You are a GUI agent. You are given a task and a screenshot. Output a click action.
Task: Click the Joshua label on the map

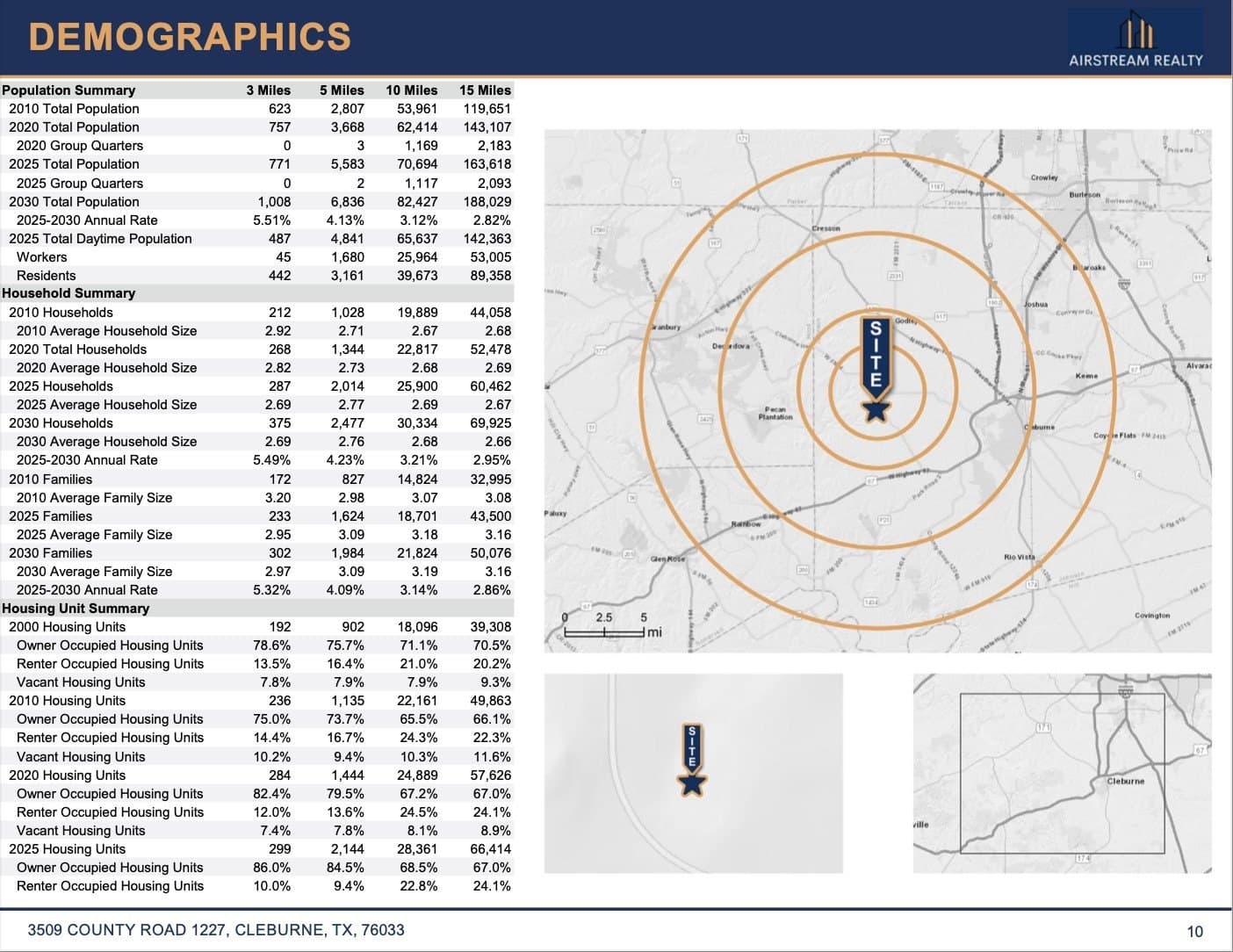point(1035,304)
